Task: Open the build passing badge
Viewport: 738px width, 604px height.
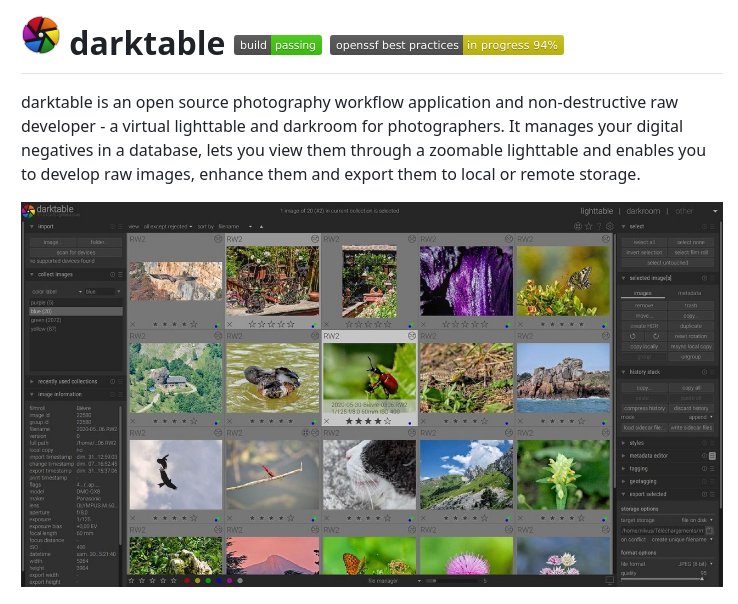Action: click(277, 45)
